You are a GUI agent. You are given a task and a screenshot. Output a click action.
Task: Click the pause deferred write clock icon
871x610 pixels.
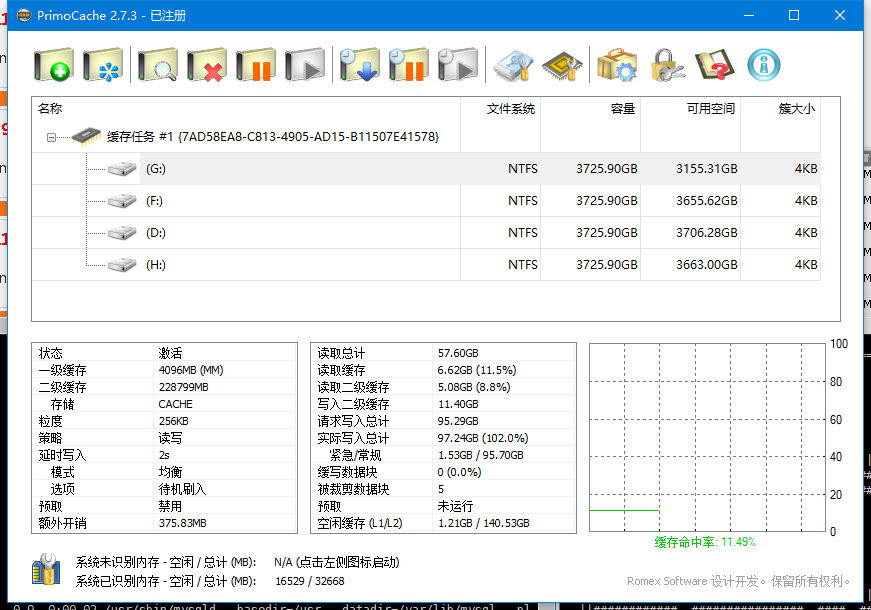tap(409, 66)
